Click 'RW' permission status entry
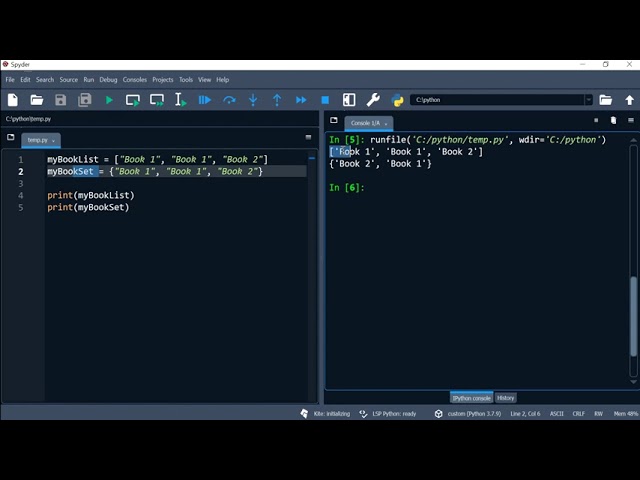The height and width of the screenshot is (480, 640). [598, 413]
